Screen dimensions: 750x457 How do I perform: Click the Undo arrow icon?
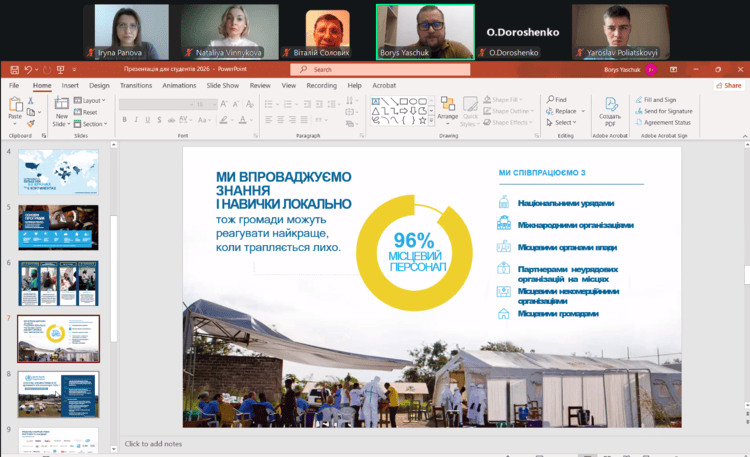(x=29, y=70)
